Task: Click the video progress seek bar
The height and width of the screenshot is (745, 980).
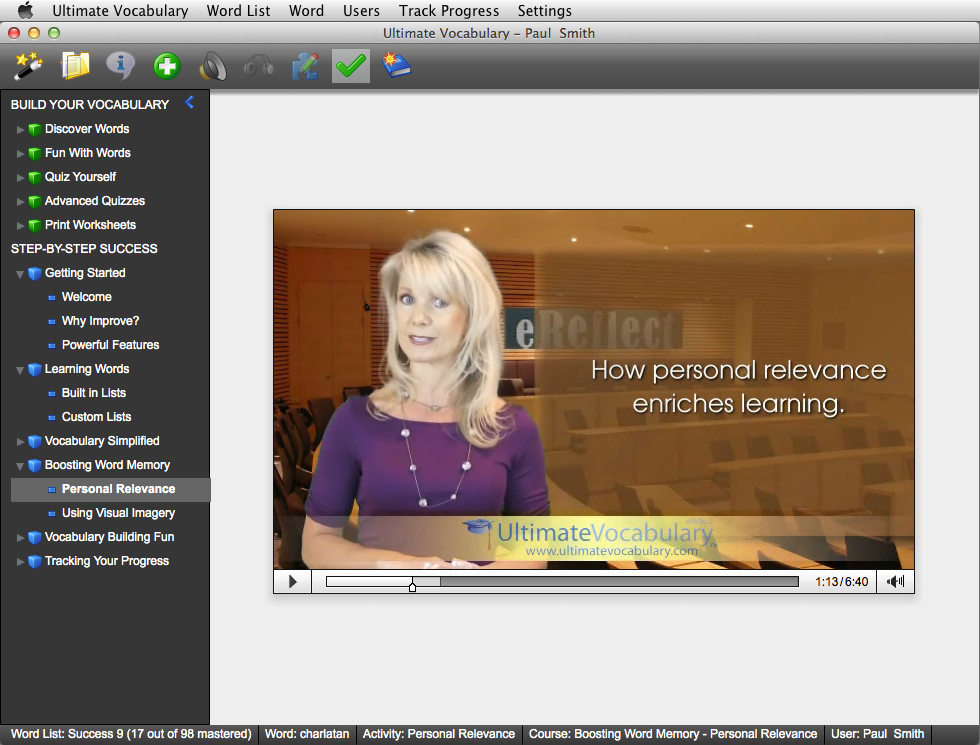Action: point(600,581)
